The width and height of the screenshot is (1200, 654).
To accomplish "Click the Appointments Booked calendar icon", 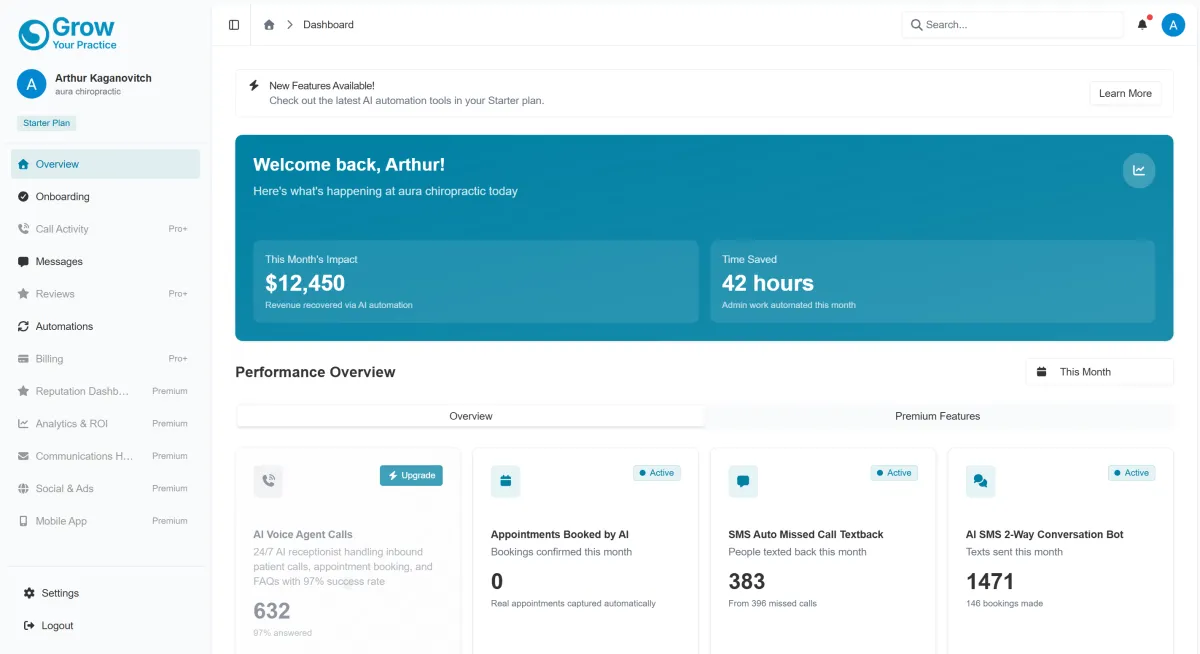I will [x=505, y=481].
